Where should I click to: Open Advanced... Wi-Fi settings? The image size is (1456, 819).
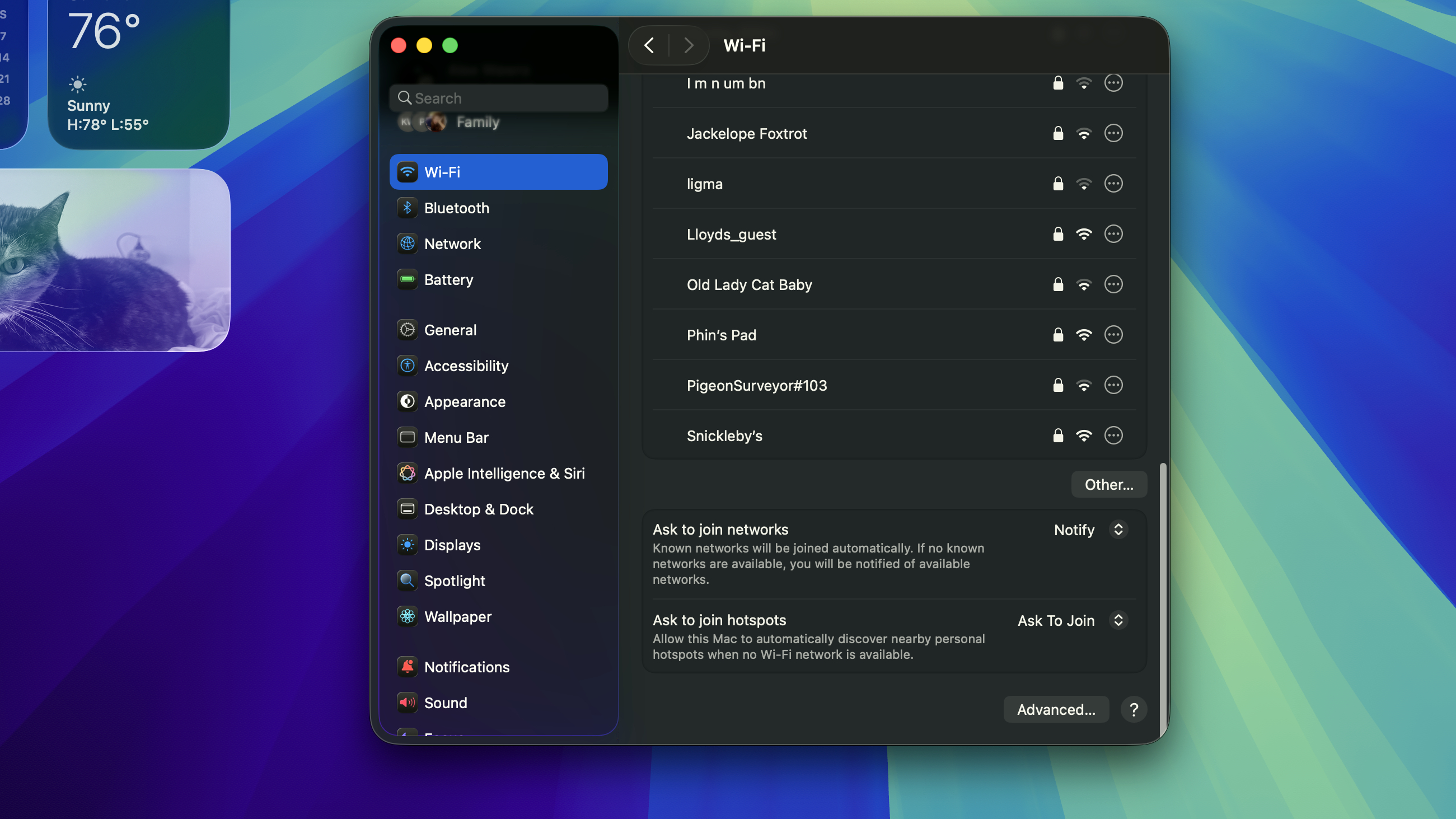(x=1055, y=709)
